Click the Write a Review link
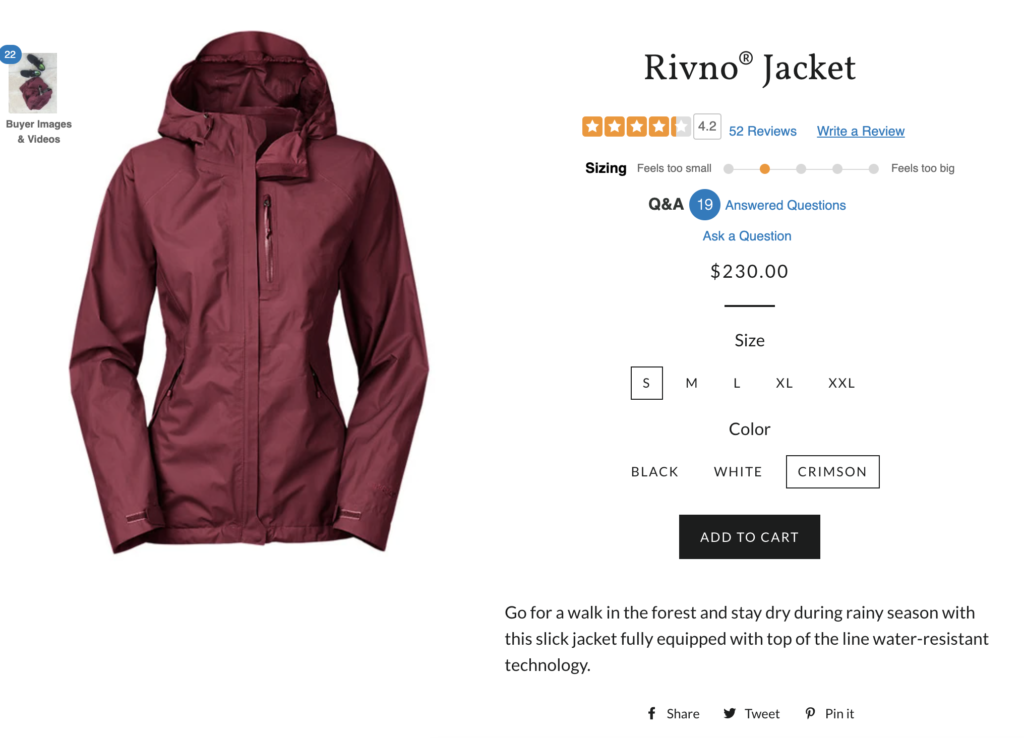The width and height of the screenshot is (1024, 738). (x=860, y=131)
